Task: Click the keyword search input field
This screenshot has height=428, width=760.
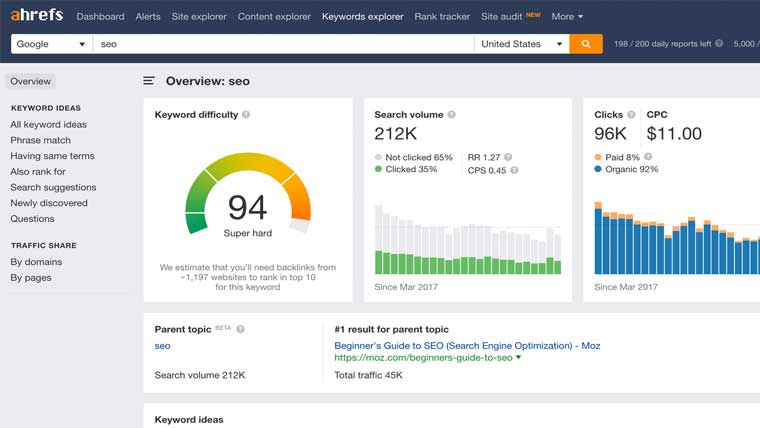Action: coord(284,44)
